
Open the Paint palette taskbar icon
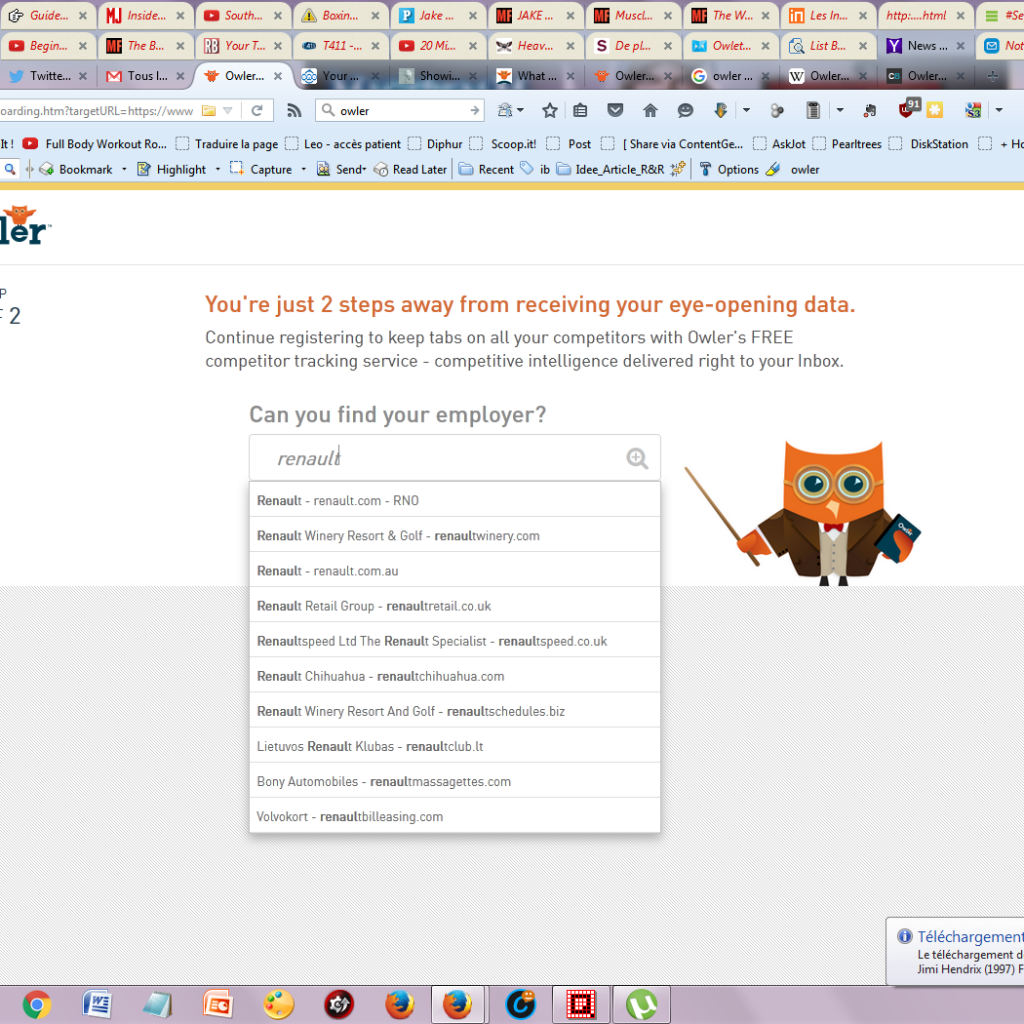279,1004
